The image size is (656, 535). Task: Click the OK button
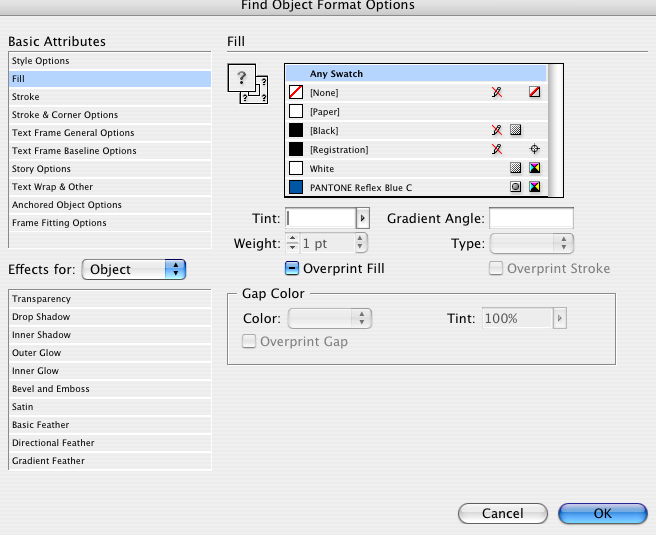[x=602, y=513]
